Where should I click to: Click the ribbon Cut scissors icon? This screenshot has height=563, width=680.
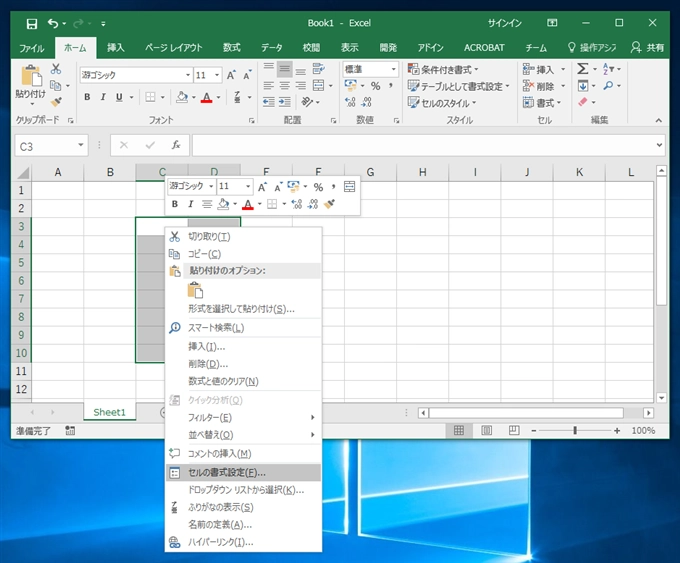click(56, 69)
